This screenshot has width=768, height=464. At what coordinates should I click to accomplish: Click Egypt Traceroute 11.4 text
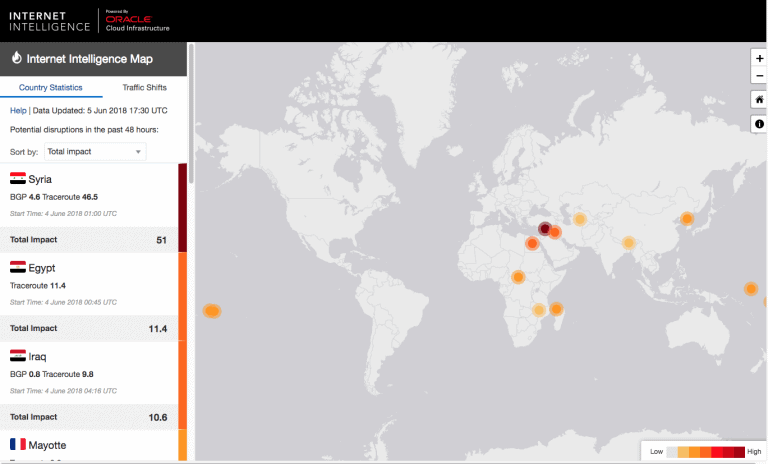pos(38,286)
